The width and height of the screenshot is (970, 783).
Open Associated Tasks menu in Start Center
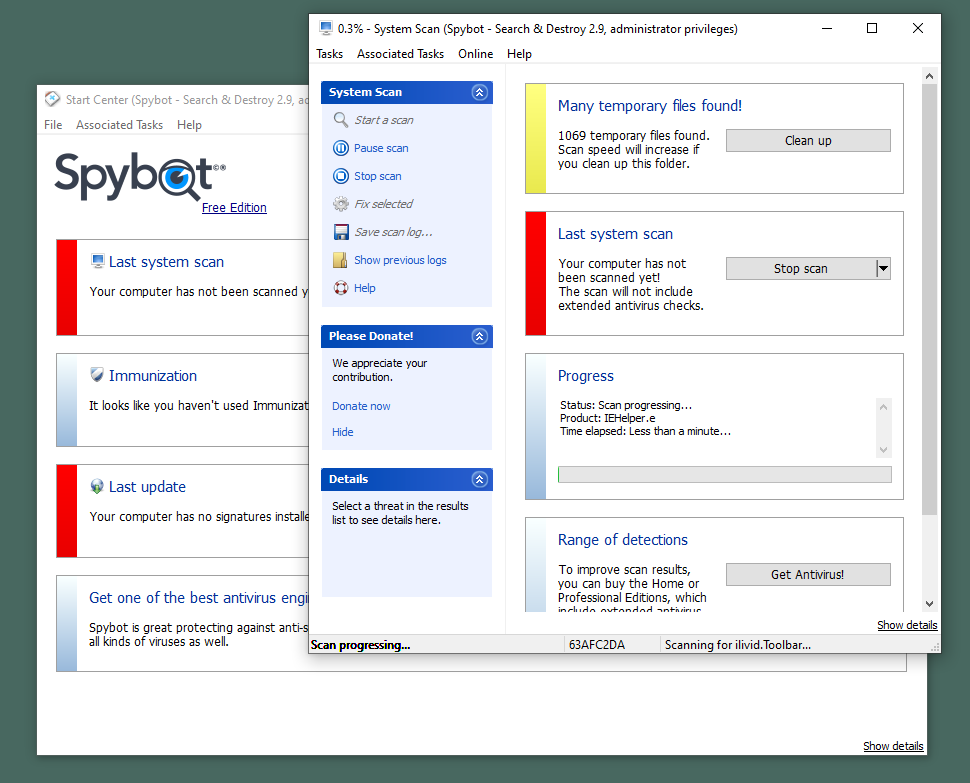[119, 125]
